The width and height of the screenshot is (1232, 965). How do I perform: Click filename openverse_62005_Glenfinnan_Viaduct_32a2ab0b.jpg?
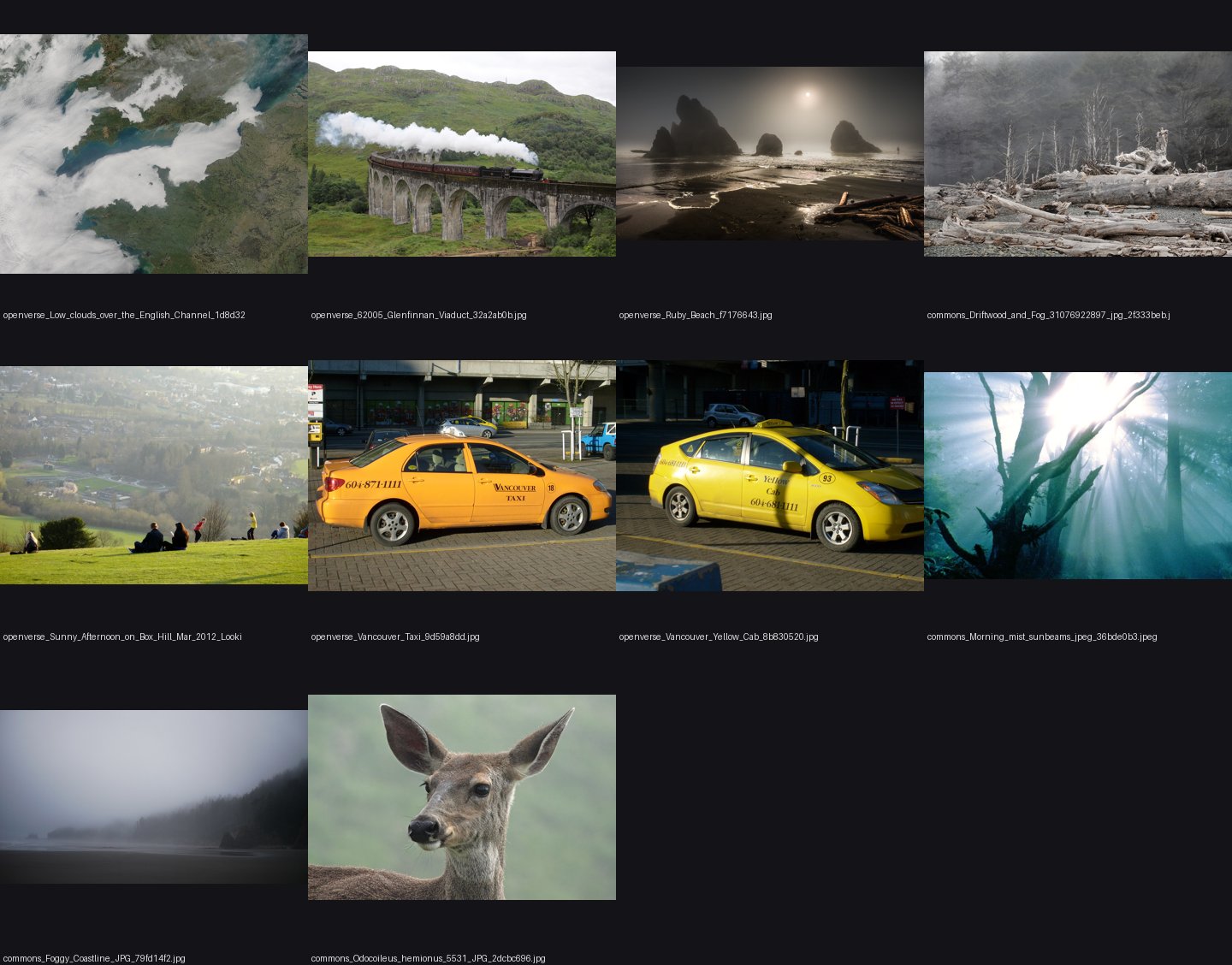[418, 315]
